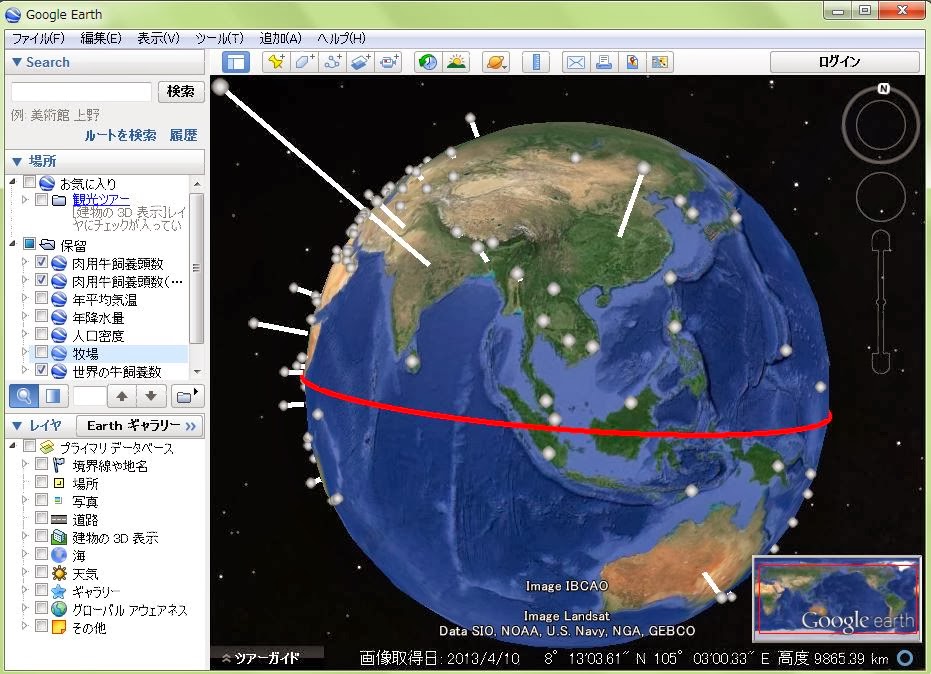
Task: Add an image overlay using toolbar icon
Action: coord(361,62)
